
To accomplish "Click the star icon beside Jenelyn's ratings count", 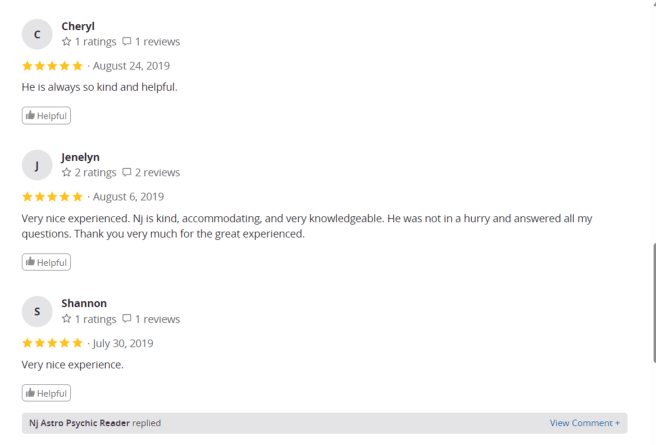I will pyautogui.click(x=66, y=173).
